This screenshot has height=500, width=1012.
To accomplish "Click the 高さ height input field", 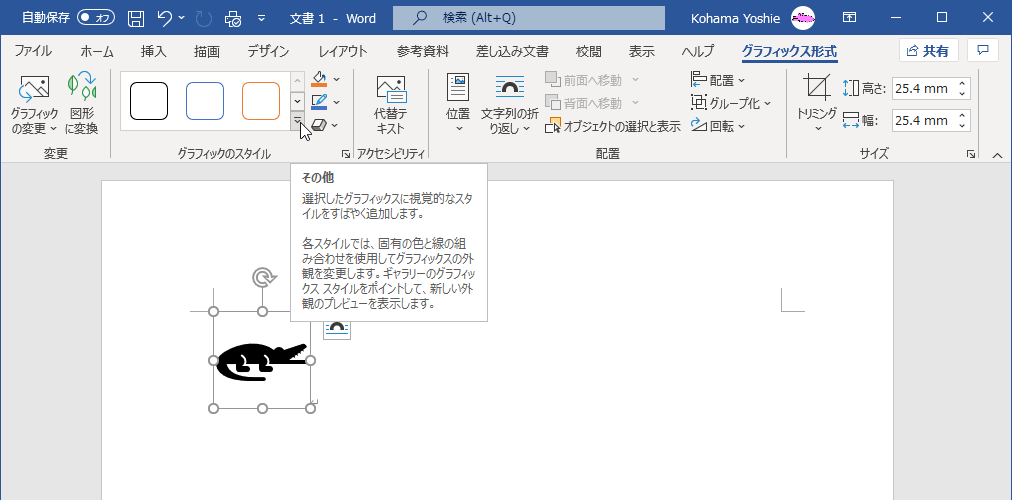I will tap(924, 88).
